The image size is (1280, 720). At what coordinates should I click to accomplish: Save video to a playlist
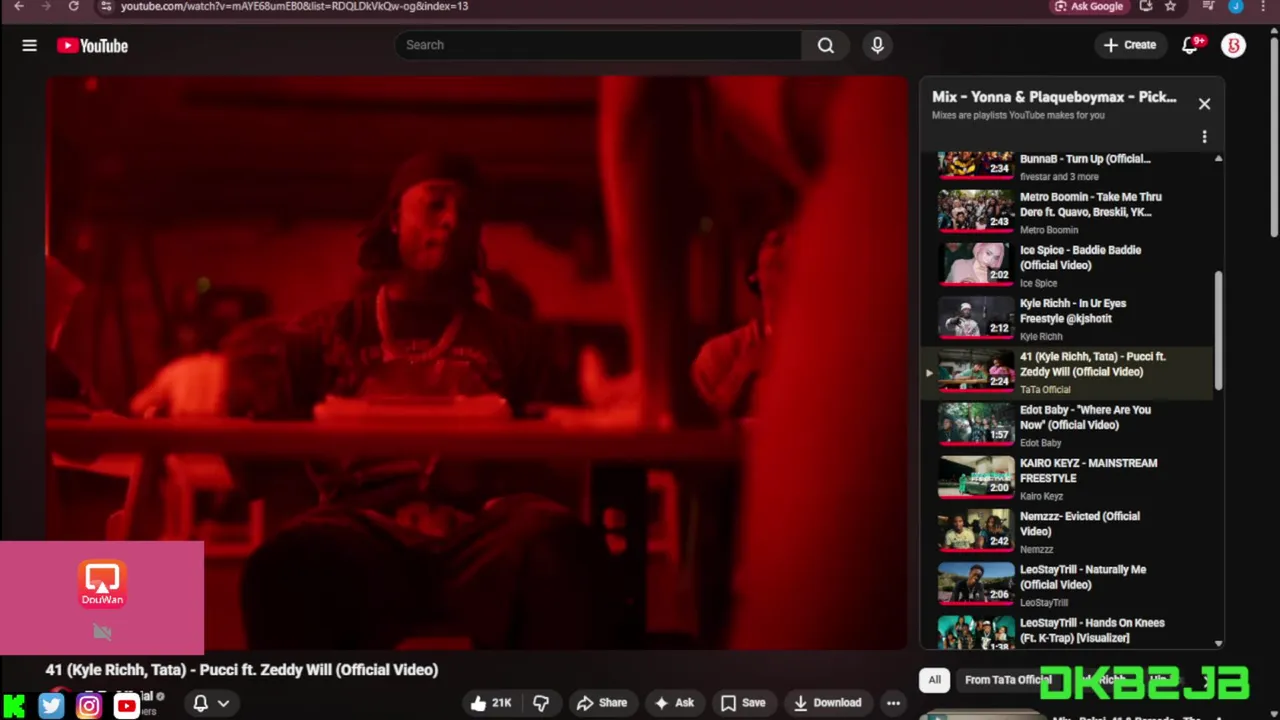pyautogui.click(x=743, y=703)
